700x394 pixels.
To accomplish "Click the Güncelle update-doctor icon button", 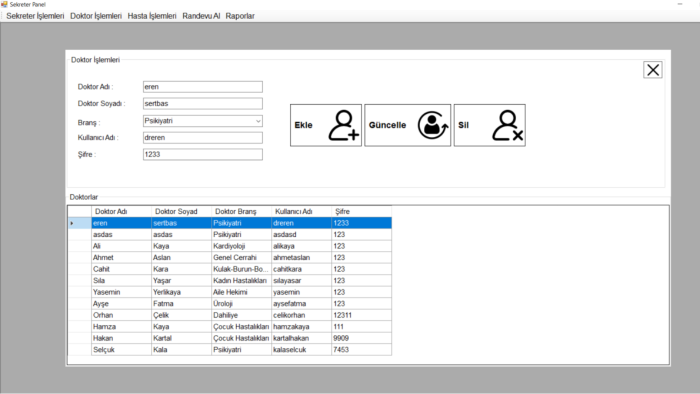I will (x=408, y=125).
